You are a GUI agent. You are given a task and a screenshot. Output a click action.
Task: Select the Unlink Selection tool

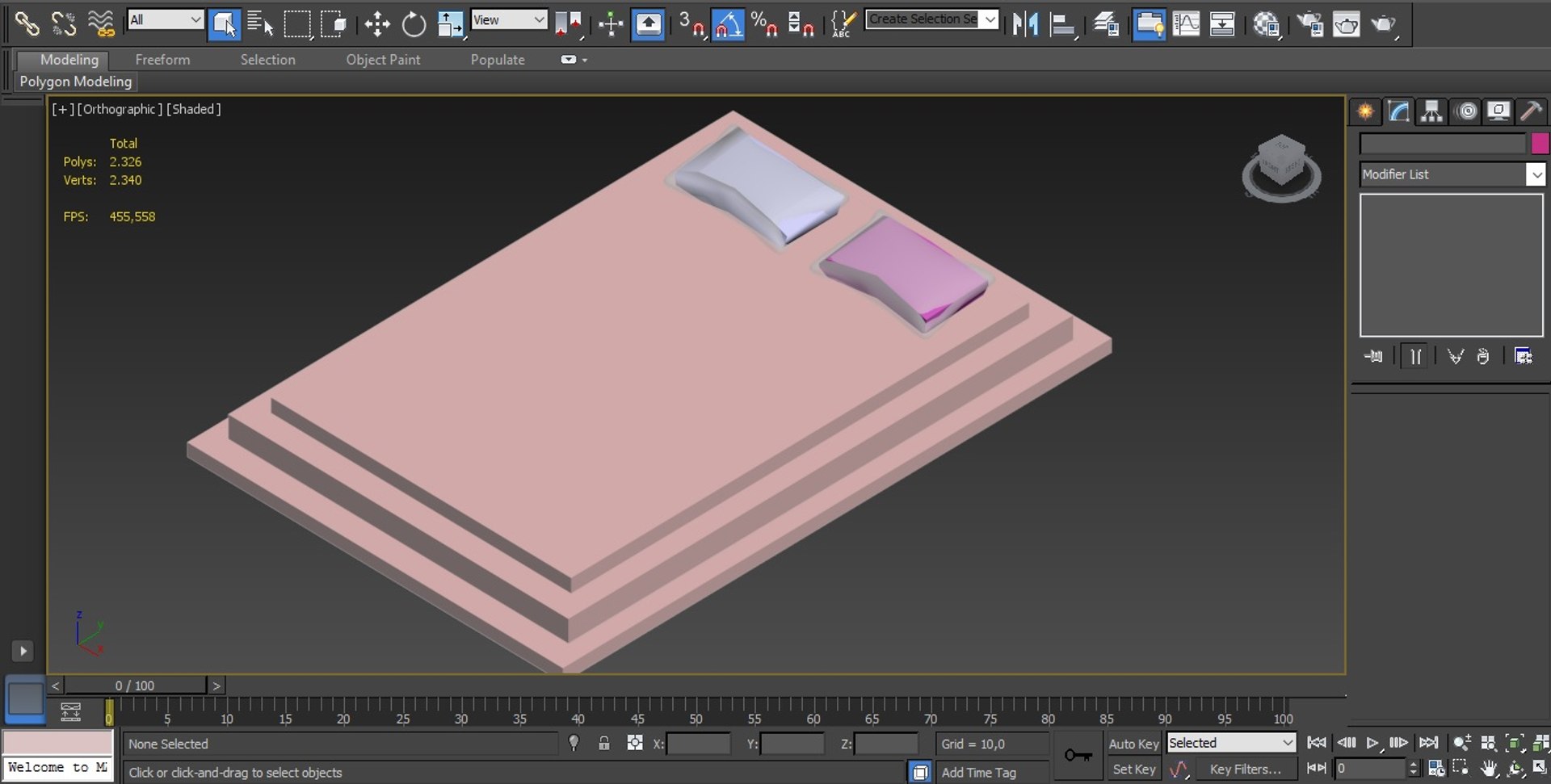[64, 23]
